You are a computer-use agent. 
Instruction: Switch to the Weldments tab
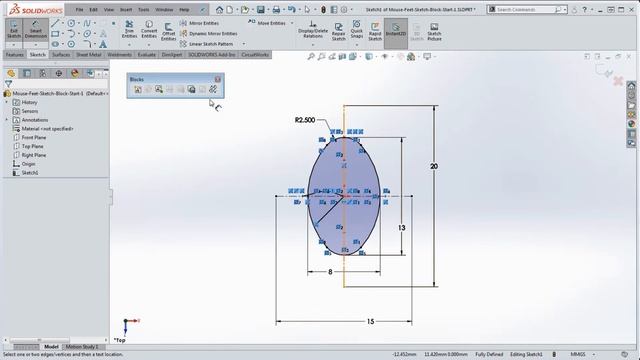coord(119,55)
